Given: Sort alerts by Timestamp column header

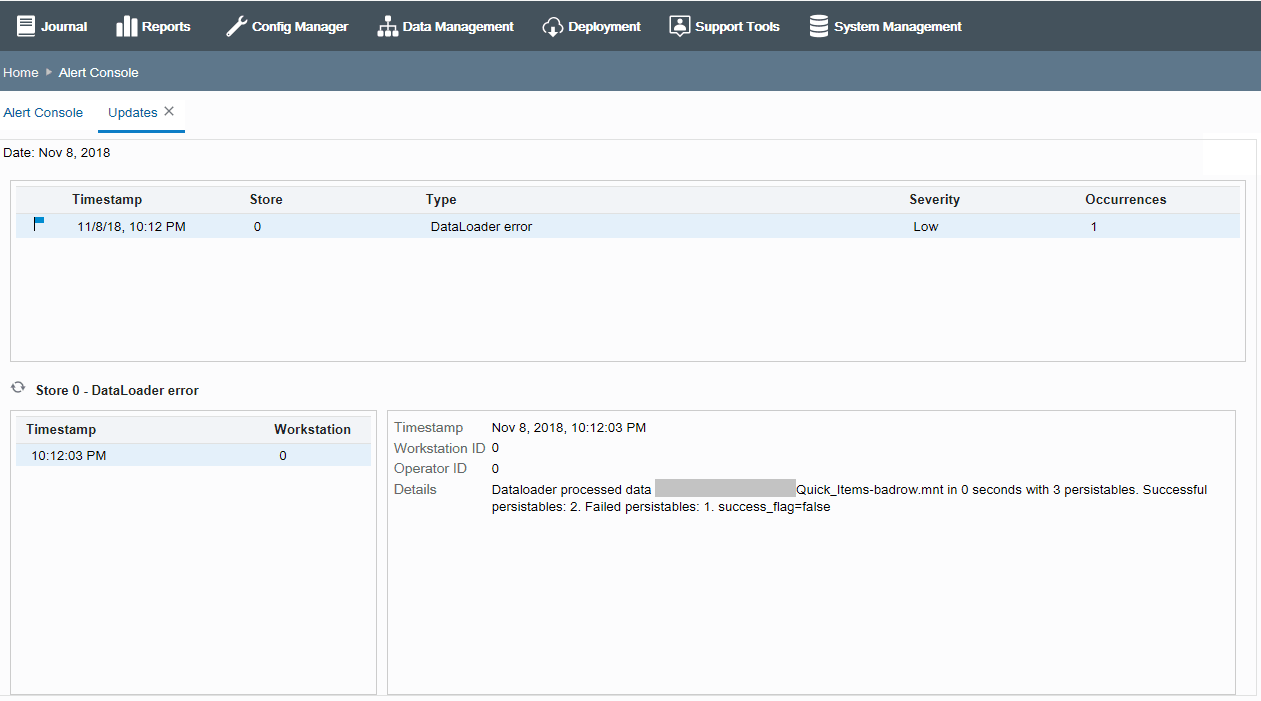Looking at the screenshot, I should tap(107, 199).
